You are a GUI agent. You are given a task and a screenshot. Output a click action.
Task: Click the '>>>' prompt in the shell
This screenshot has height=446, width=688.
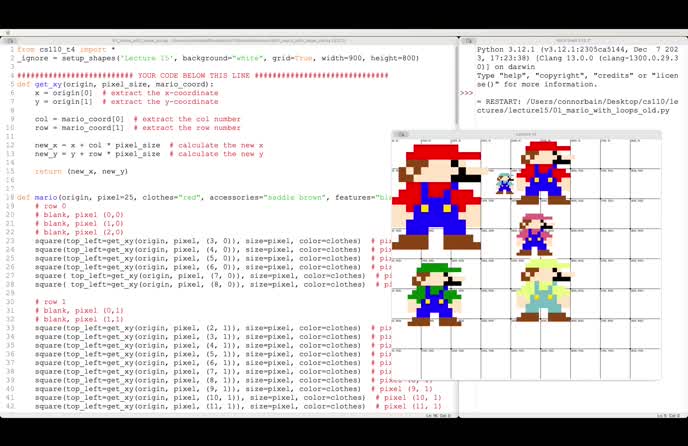[x=466, y=93]
